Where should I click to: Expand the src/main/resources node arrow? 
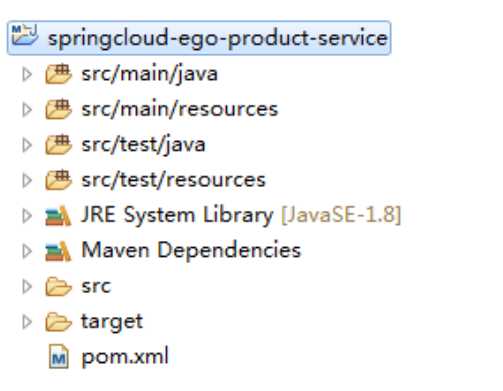pyautogui.click(x=27, y=110)
